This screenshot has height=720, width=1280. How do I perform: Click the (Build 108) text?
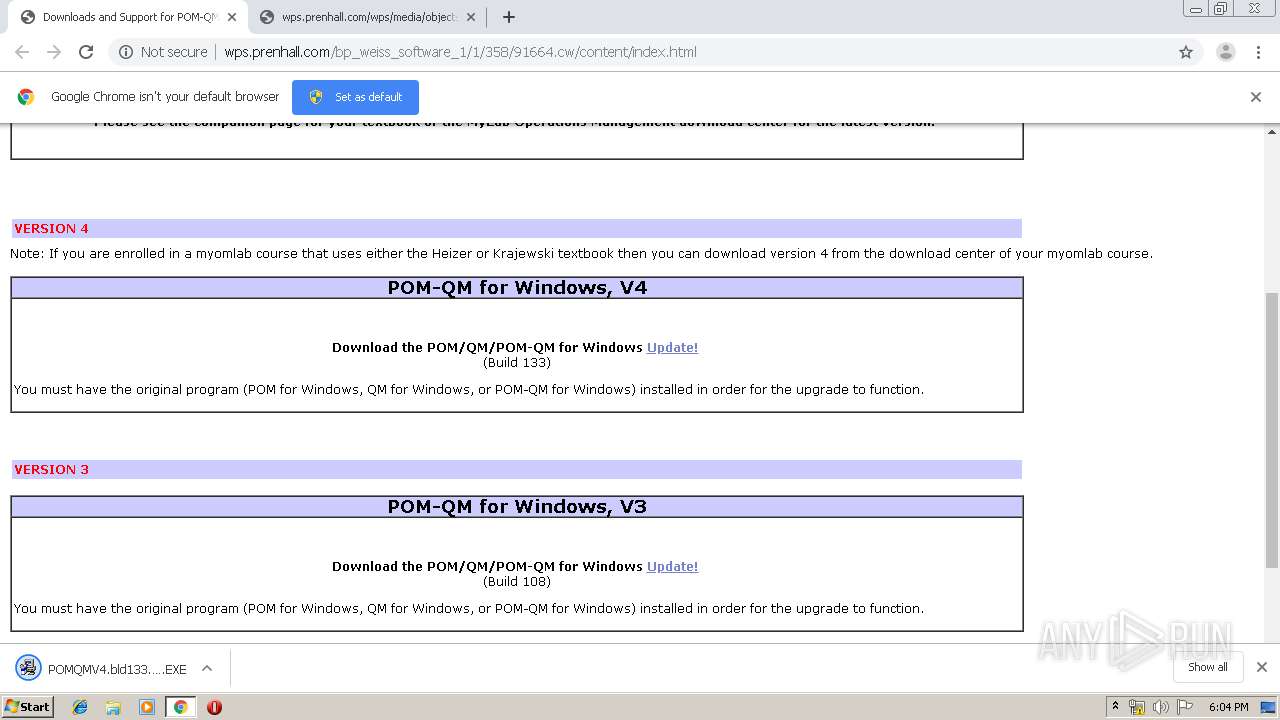click(517, 581)
